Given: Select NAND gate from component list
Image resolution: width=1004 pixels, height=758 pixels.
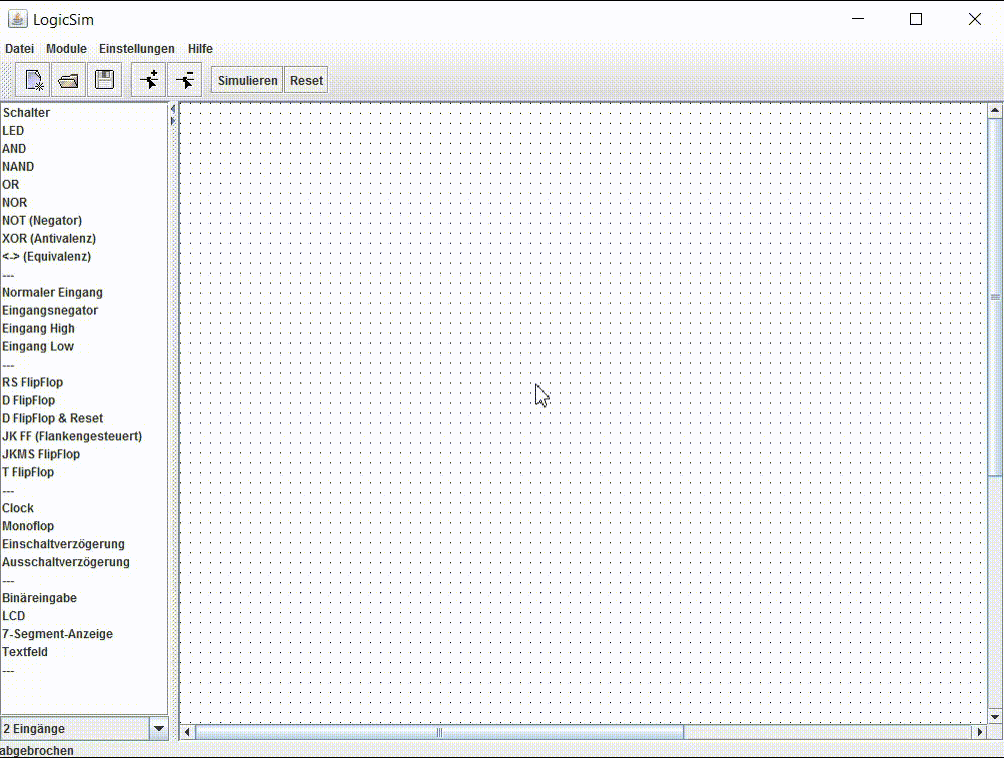Looking at the screenshot, I should coord(18,167).
